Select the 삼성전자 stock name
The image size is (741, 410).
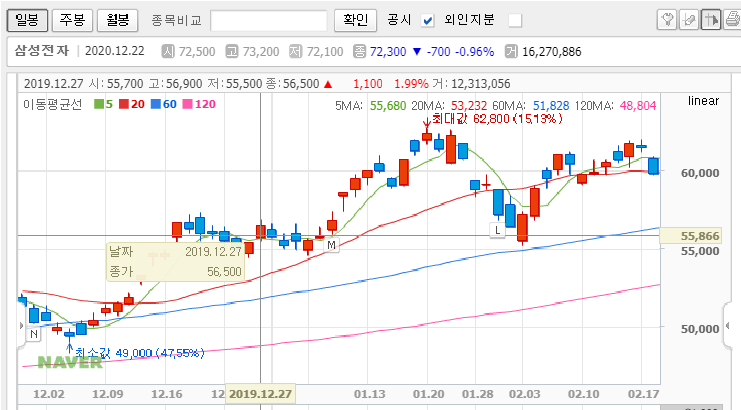[x=42, y=51]
